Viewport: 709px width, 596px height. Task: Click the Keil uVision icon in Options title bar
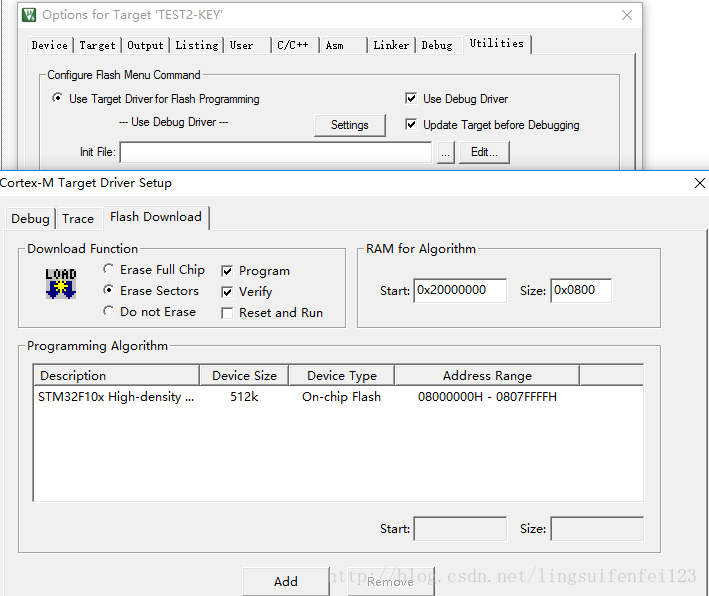coord(29,15)
